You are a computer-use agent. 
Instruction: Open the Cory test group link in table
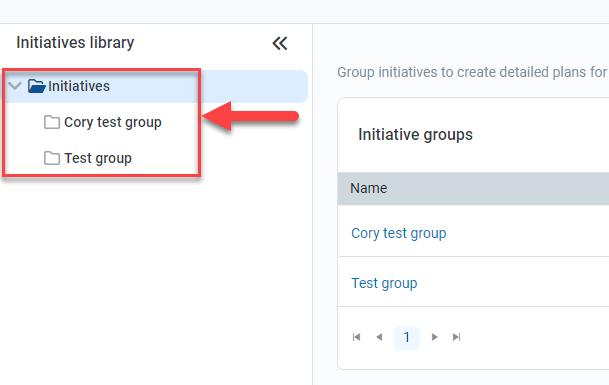point(398,233)
